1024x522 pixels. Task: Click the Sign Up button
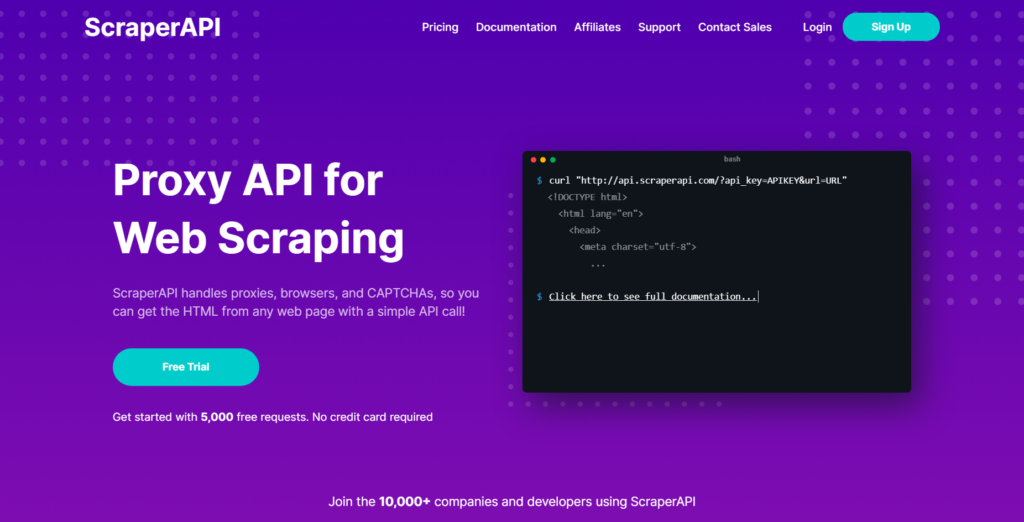pyautogui.click(x=891, y=27)
